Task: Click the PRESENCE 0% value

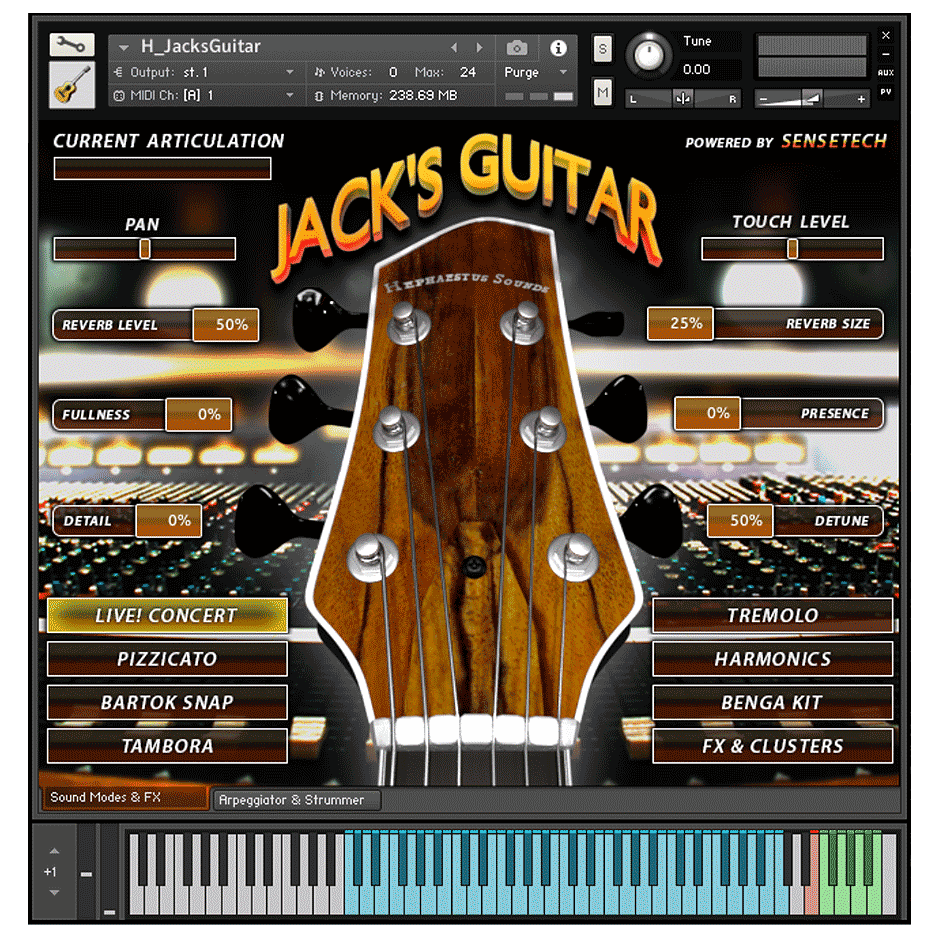Action: coord(708,413)
